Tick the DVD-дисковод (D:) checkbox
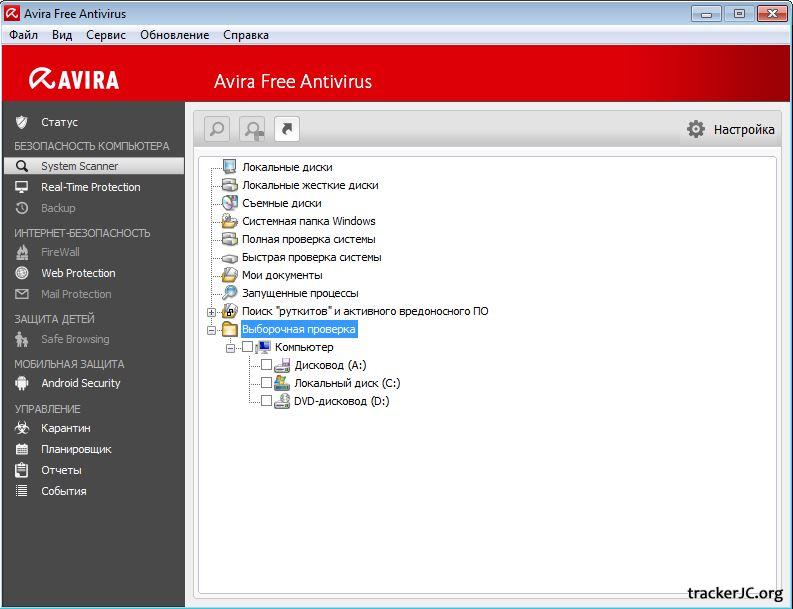Image resolution: width=793 pixels, height=609 pixels. (x=266, y=401)
